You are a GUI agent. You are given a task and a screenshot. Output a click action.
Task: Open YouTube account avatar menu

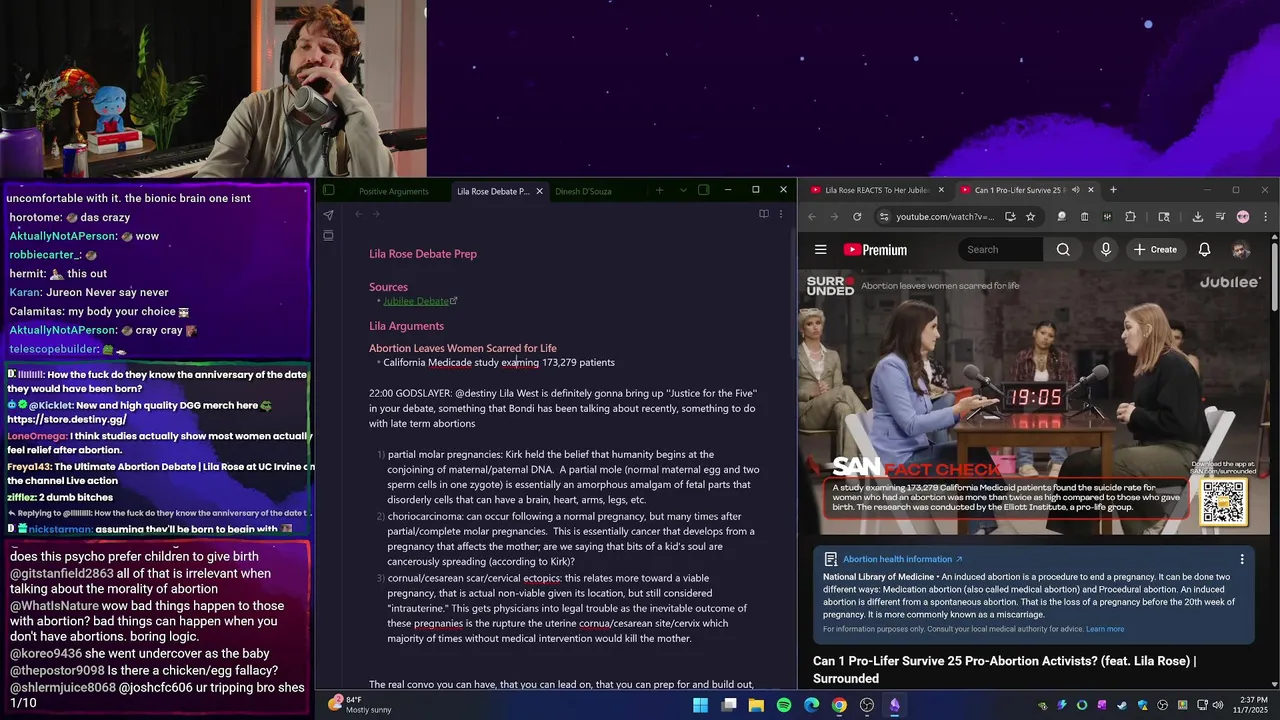click(x=1241, y=250)
